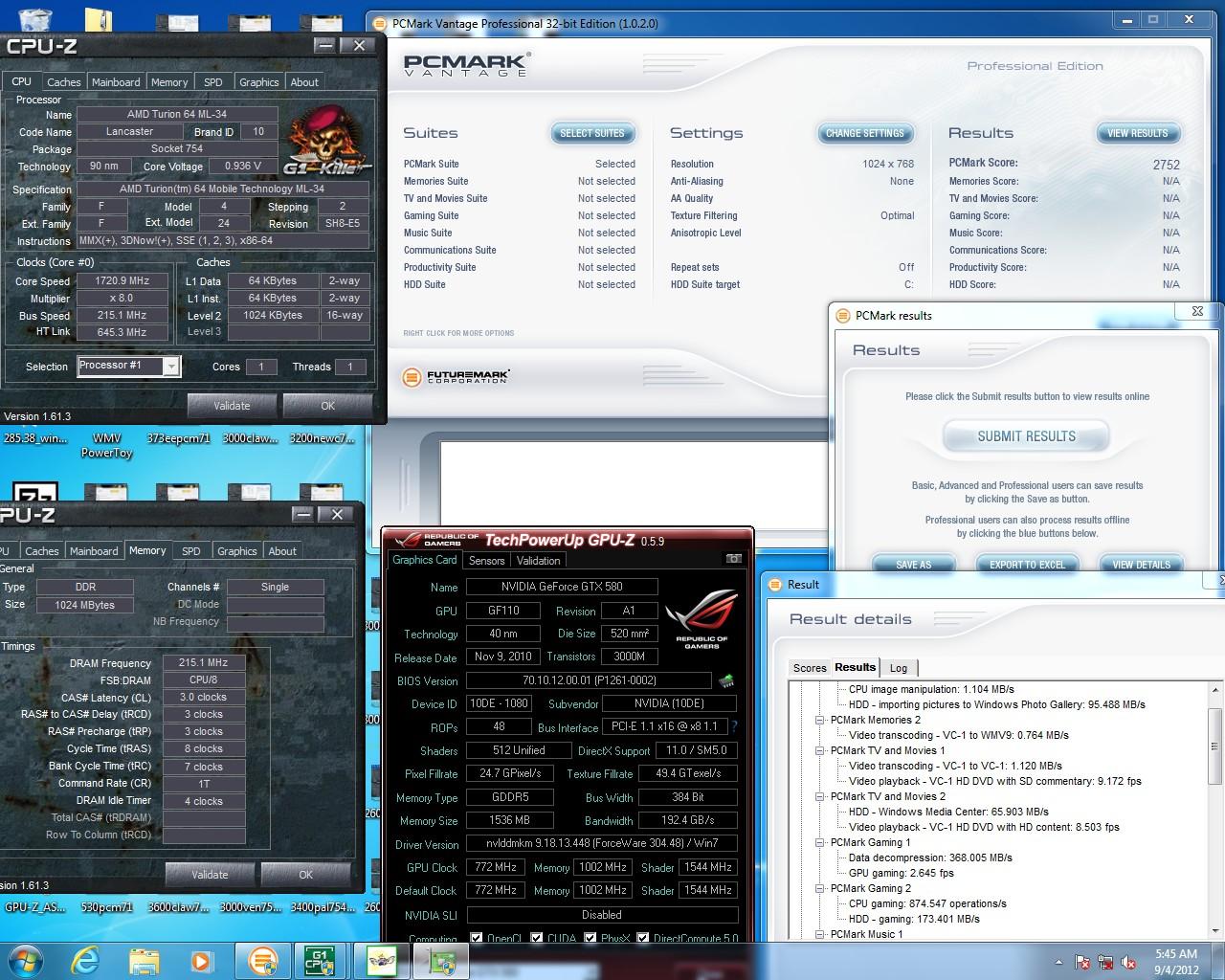Open the Log tab in Result details
1225x980 pixels.
pos(899,668)
